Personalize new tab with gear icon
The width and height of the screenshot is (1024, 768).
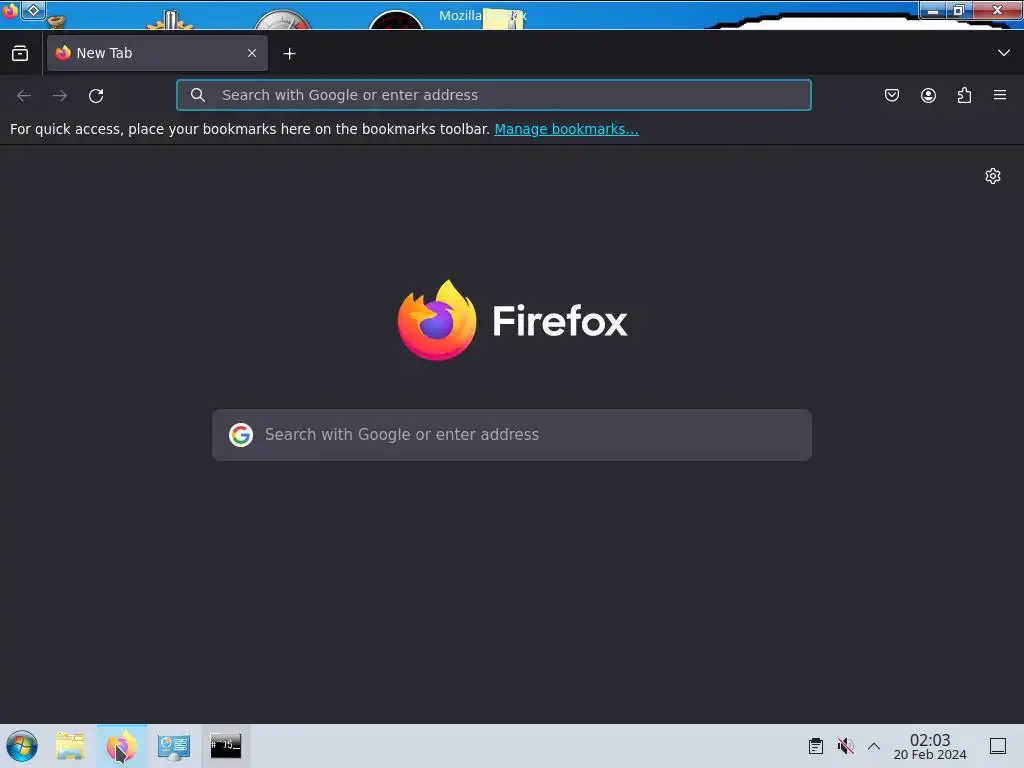(x=993, y=176)
